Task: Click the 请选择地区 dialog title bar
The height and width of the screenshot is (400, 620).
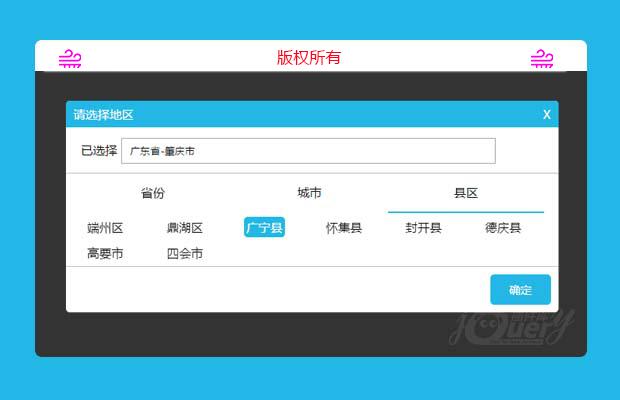Action: (300, 115)
